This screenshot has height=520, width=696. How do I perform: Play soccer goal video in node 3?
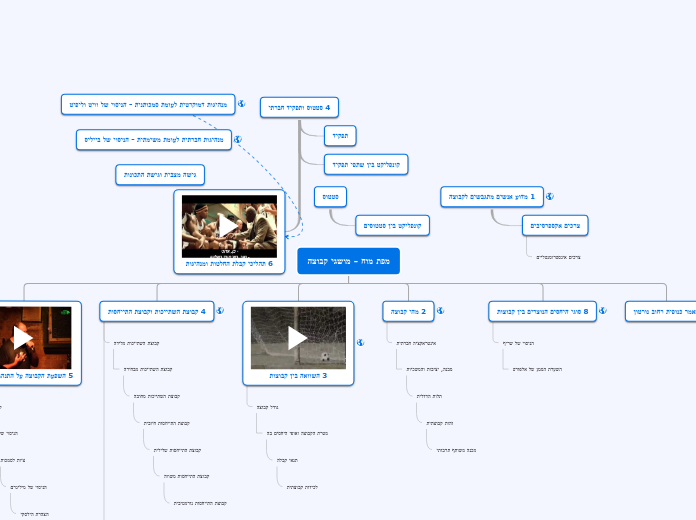click(x=298, y=338)
